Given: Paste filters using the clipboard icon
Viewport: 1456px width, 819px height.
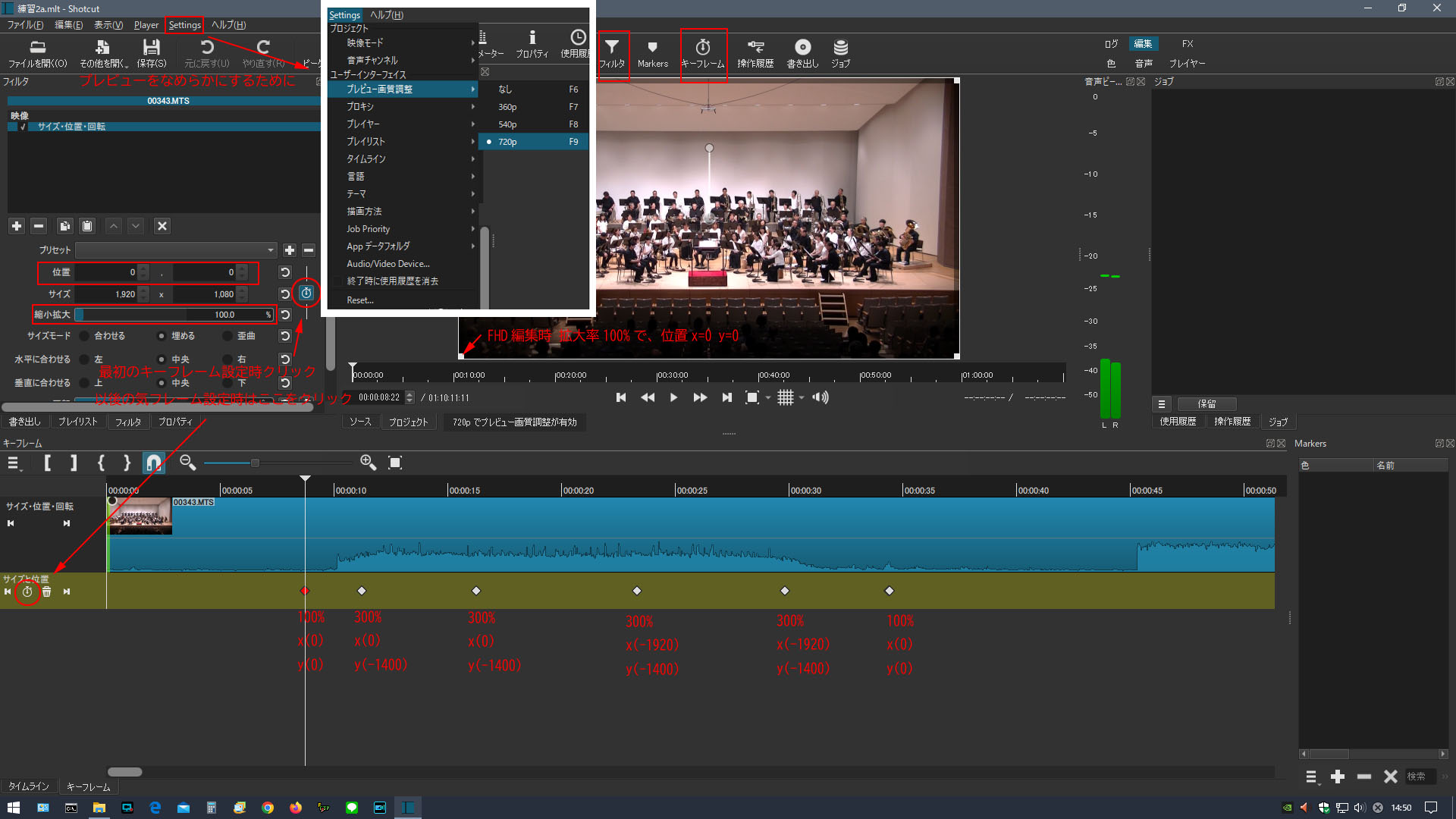Looking at the screenshot, I should tap(87, 226).
